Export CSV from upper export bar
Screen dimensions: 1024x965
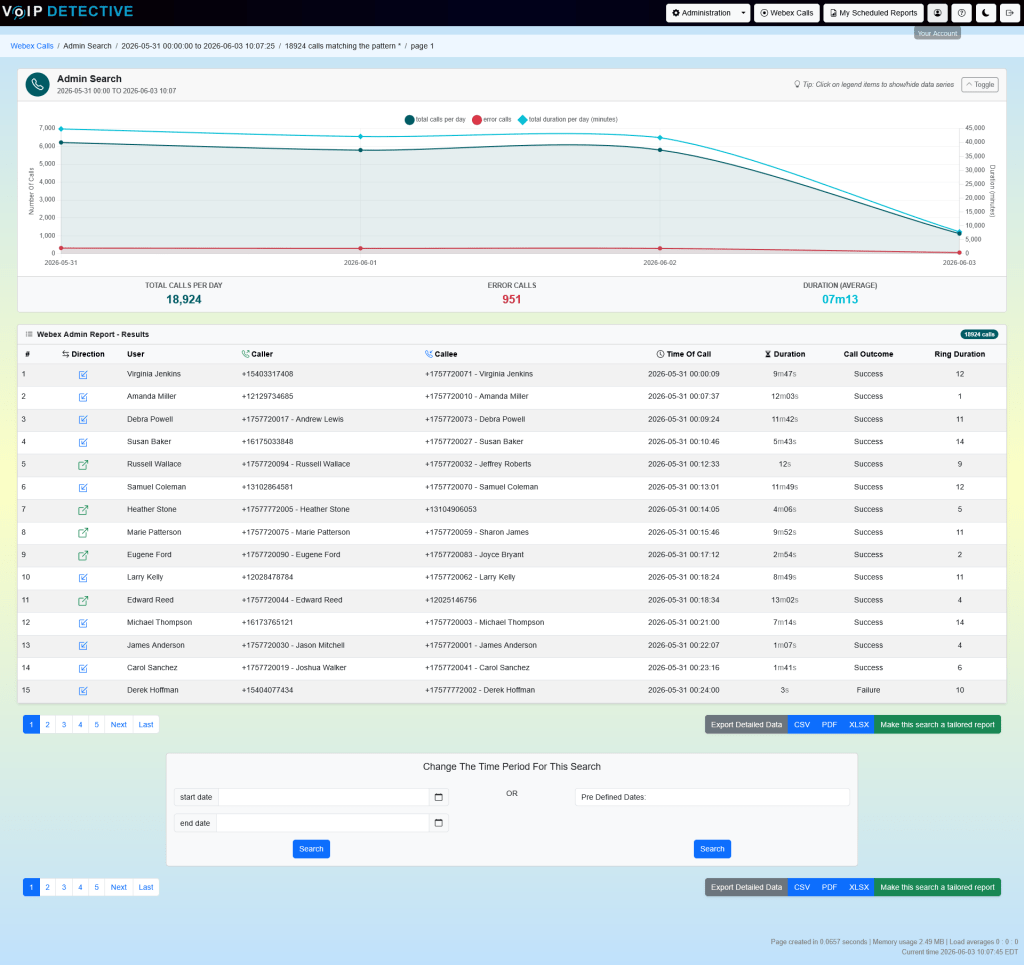coord(802,725)
